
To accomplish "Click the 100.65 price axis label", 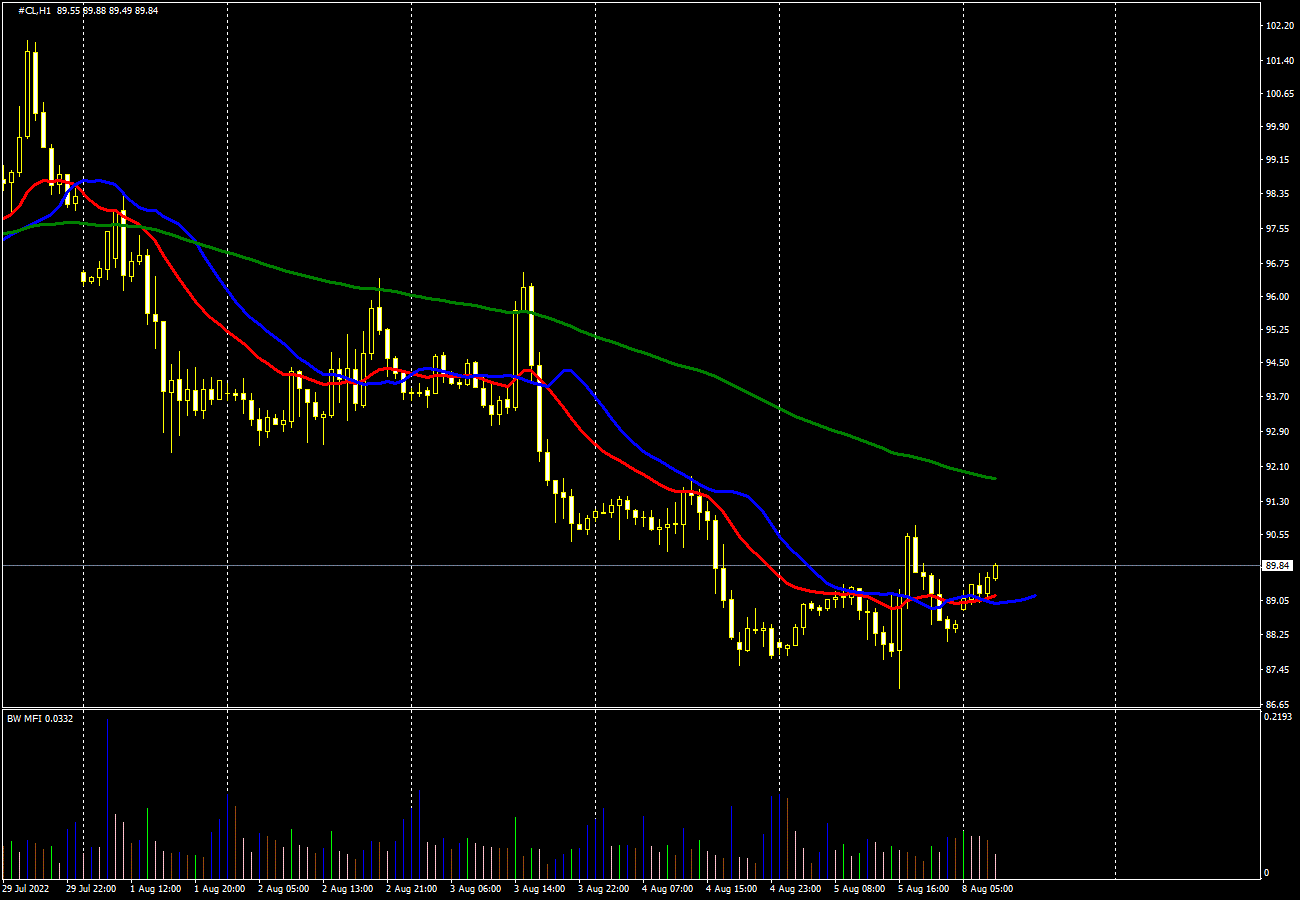I will (1279, 94).
